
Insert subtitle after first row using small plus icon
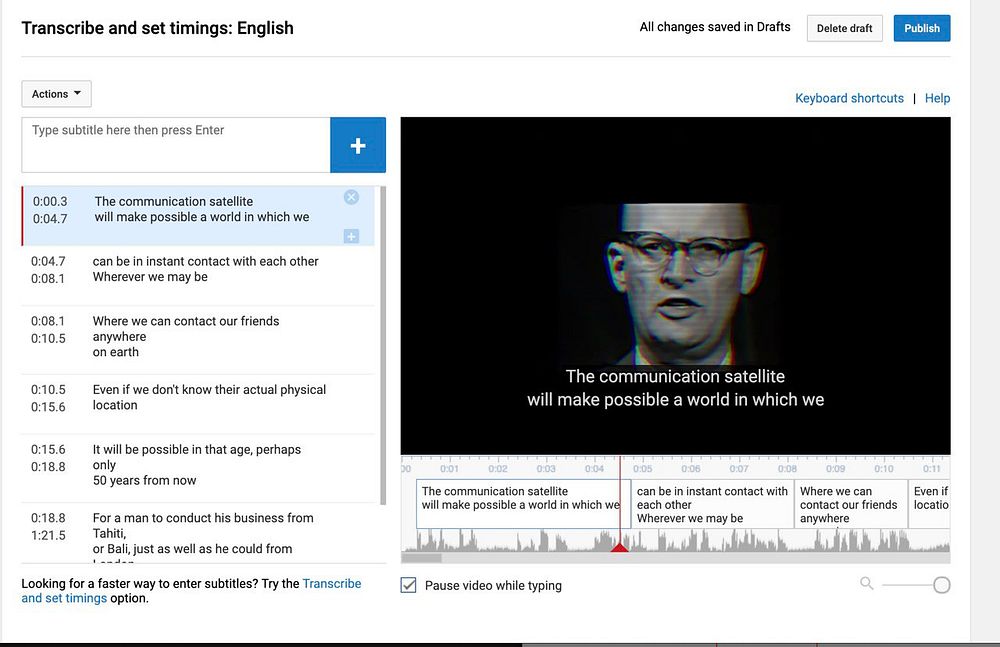tap(351, 236)
